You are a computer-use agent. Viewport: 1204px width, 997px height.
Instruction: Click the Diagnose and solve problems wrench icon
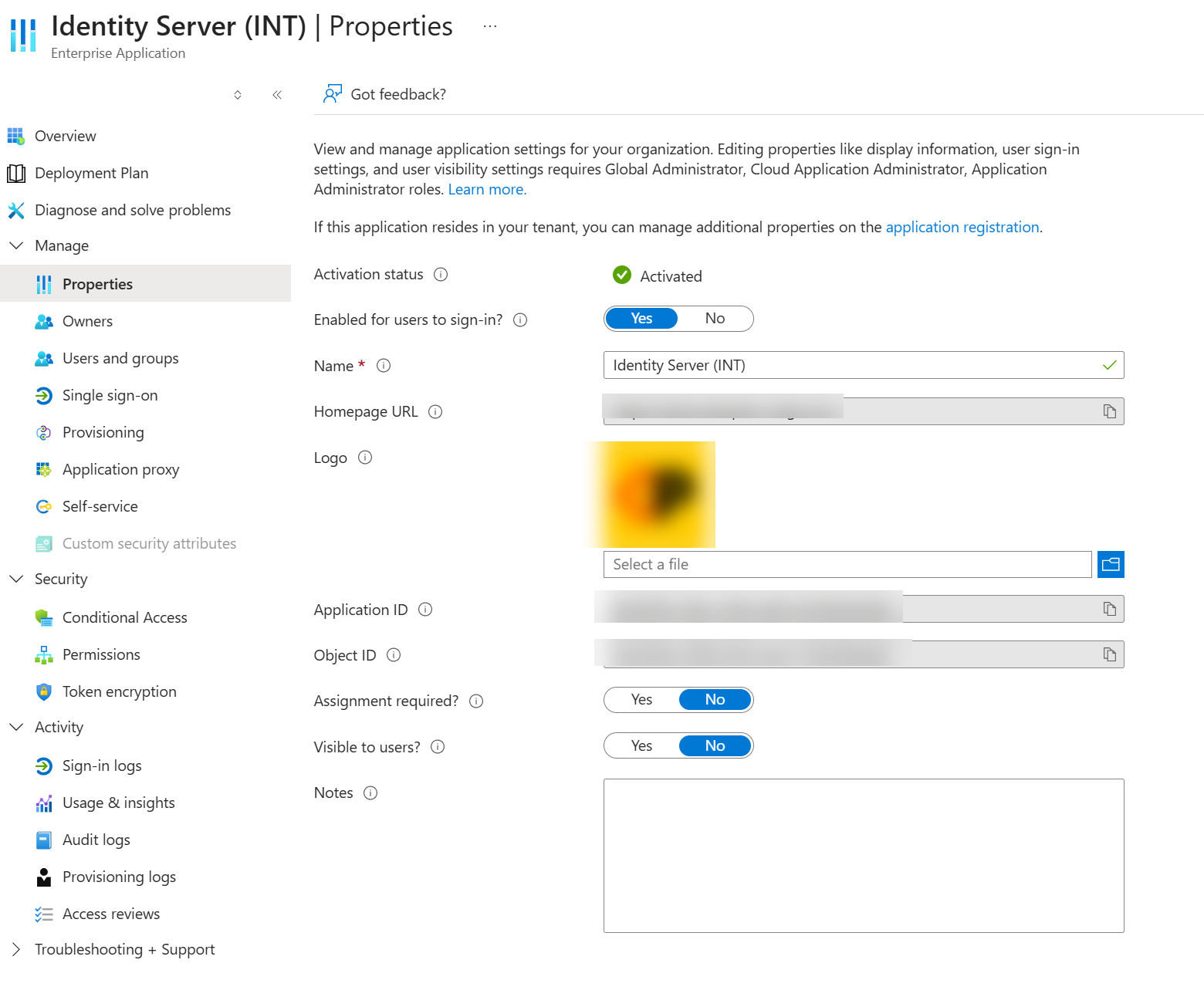[15, 211]
